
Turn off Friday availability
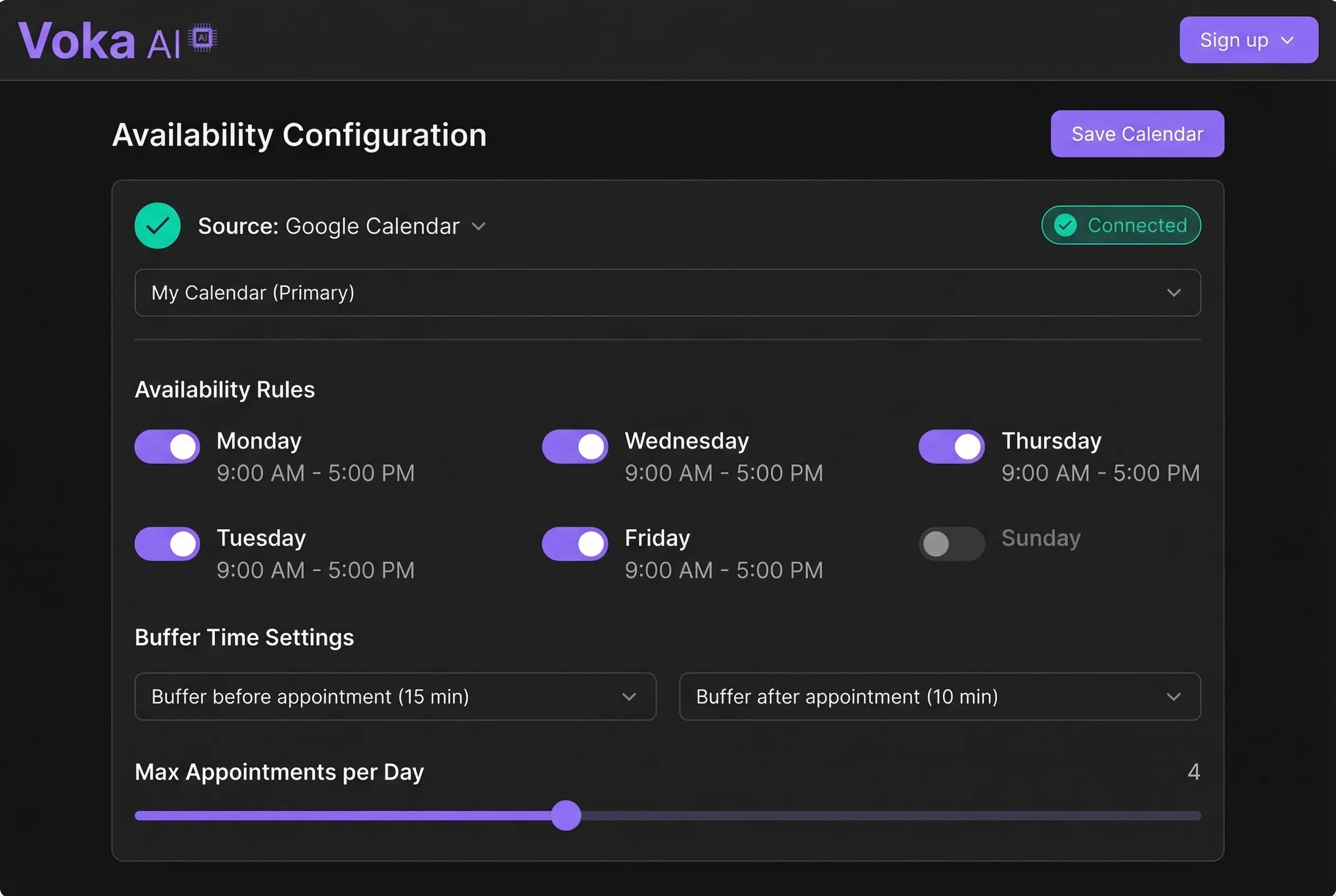[575, 544]
